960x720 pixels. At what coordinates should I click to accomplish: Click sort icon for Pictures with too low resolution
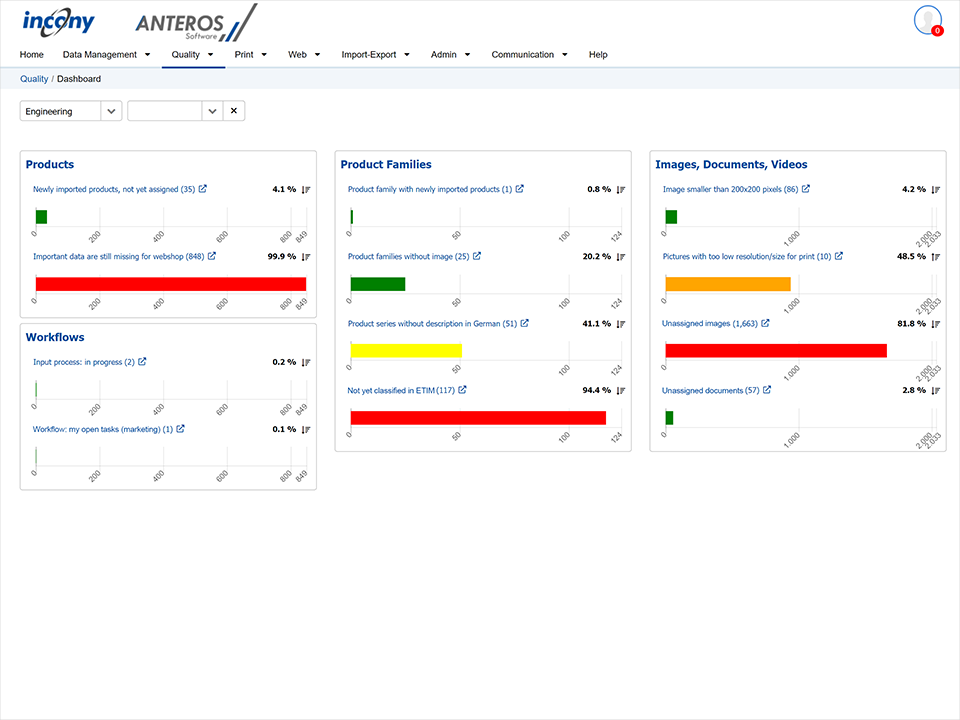(936, 256)
